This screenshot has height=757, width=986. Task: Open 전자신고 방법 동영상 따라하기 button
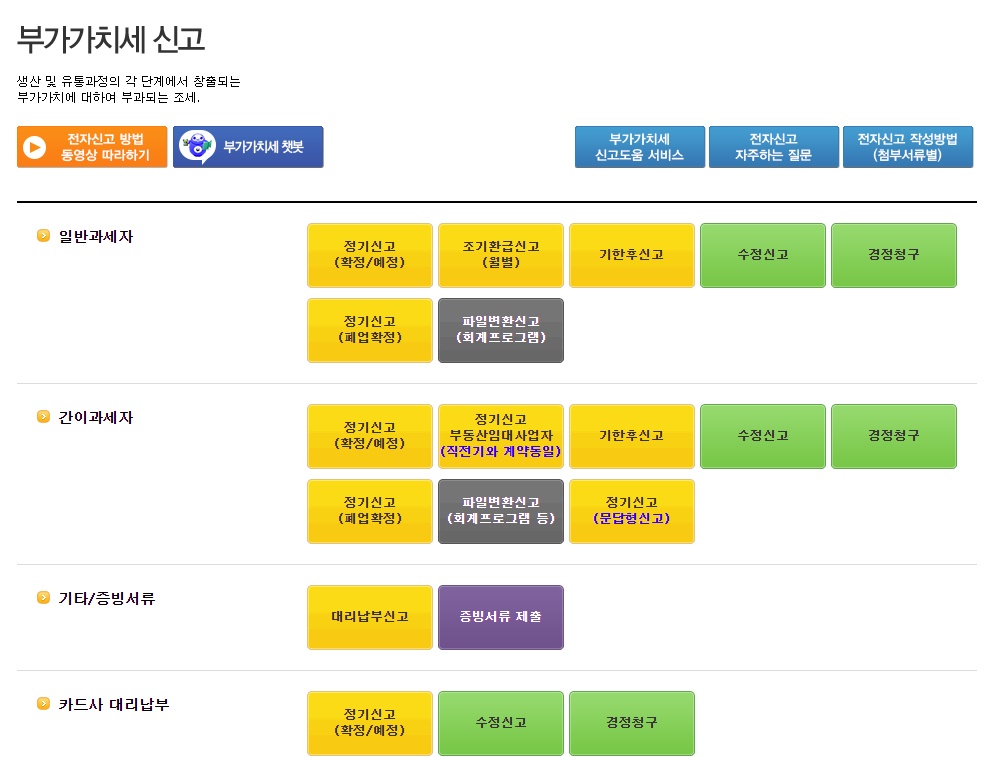point(92,147)
